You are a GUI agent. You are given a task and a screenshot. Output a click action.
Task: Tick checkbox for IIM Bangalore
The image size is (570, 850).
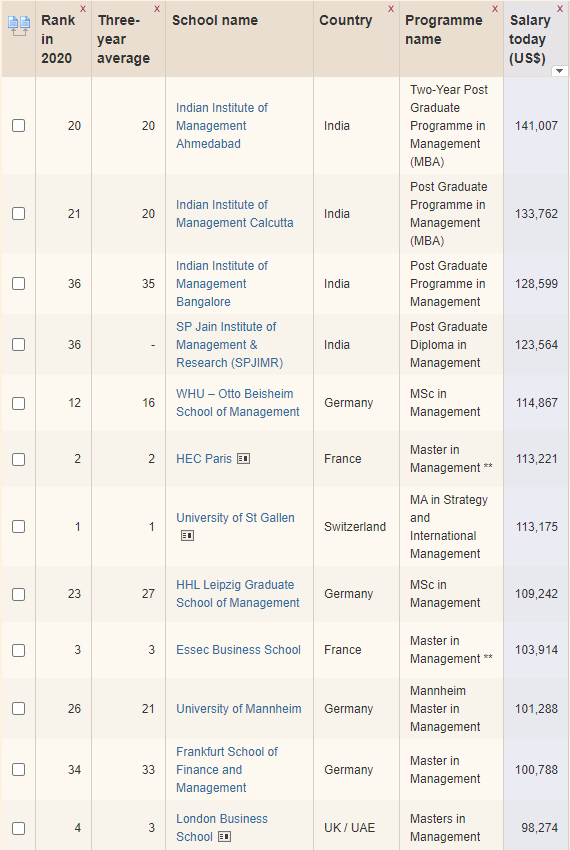[18, 284]
